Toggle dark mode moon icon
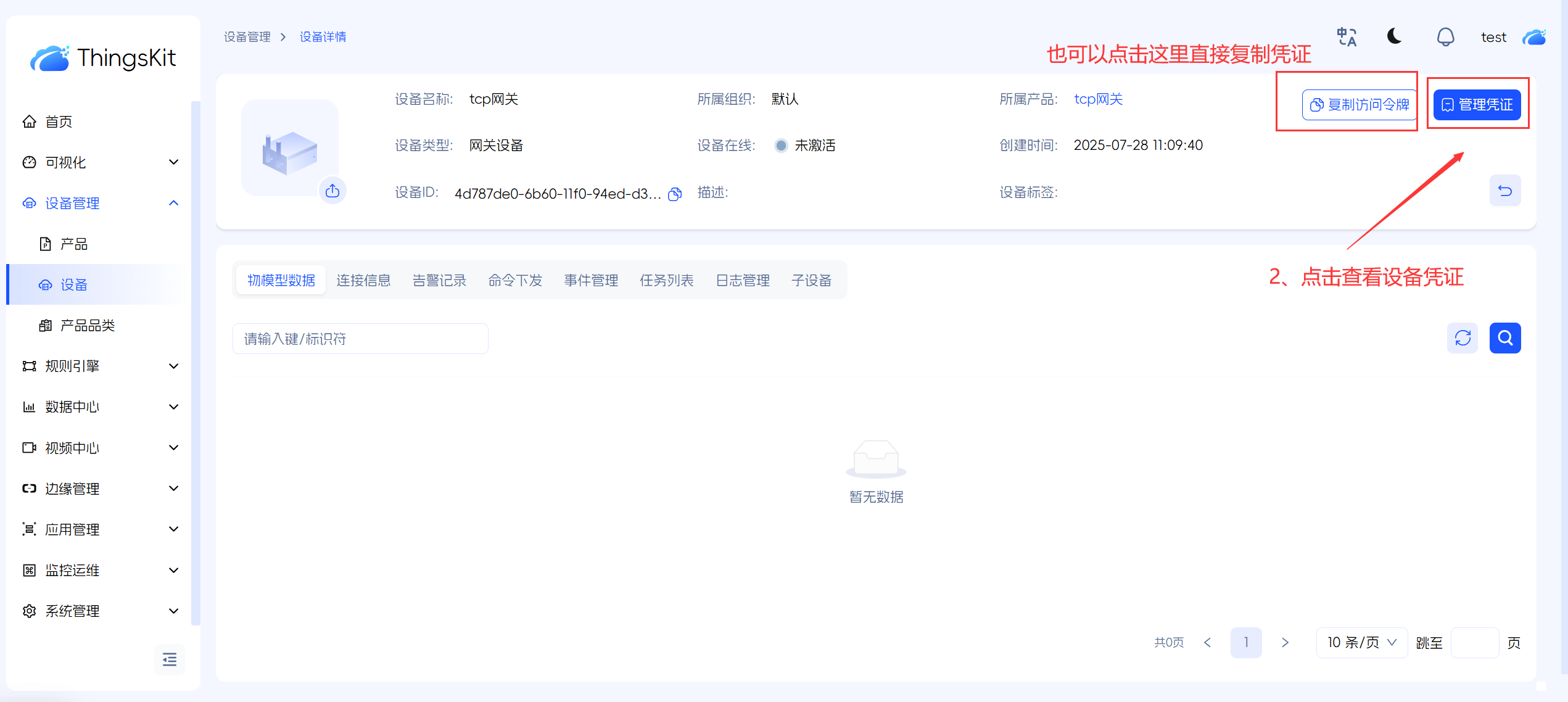The image size is (1568, 702). coord(1394,36)
